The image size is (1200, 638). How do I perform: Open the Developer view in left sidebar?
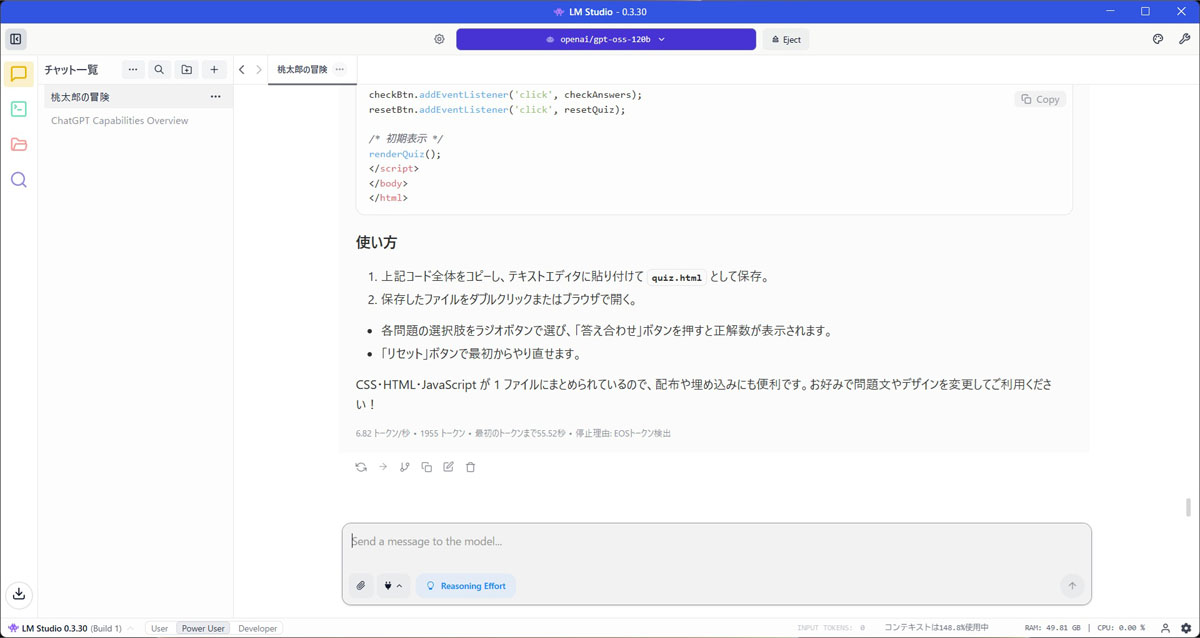pyautogui.click(x=18, y=109)
